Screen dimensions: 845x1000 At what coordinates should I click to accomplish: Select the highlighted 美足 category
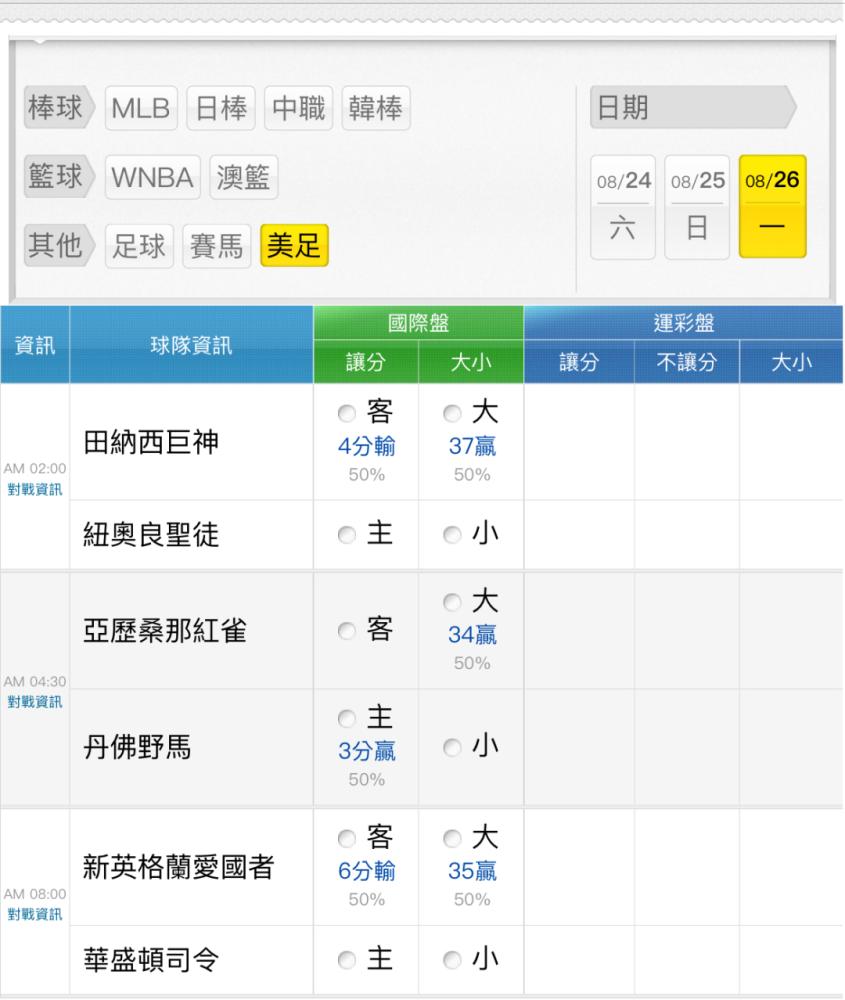pyautogui.click(x=294, y=245)
